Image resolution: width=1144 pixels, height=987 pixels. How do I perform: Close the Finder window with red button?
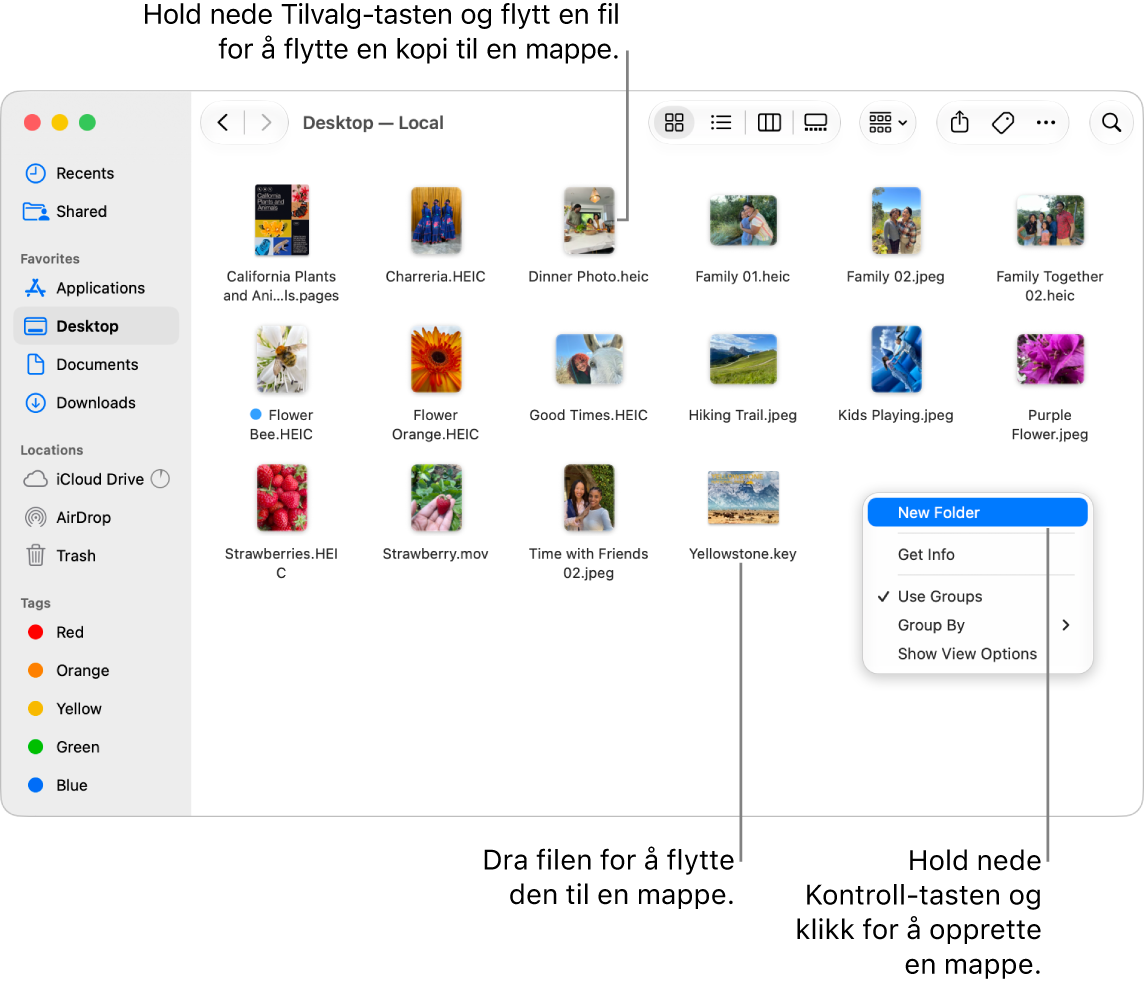(32, 123)
